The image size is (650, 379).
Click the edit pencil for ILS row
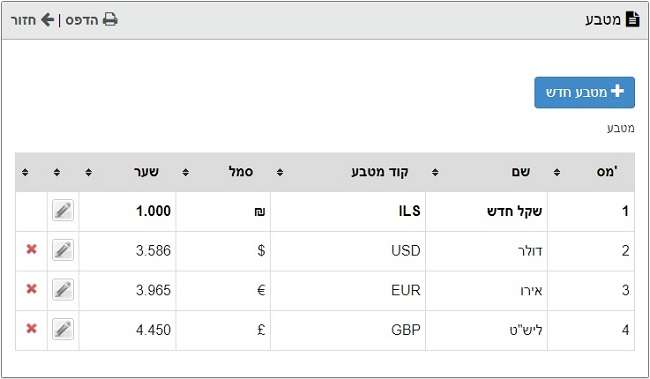tap(63, 210)
